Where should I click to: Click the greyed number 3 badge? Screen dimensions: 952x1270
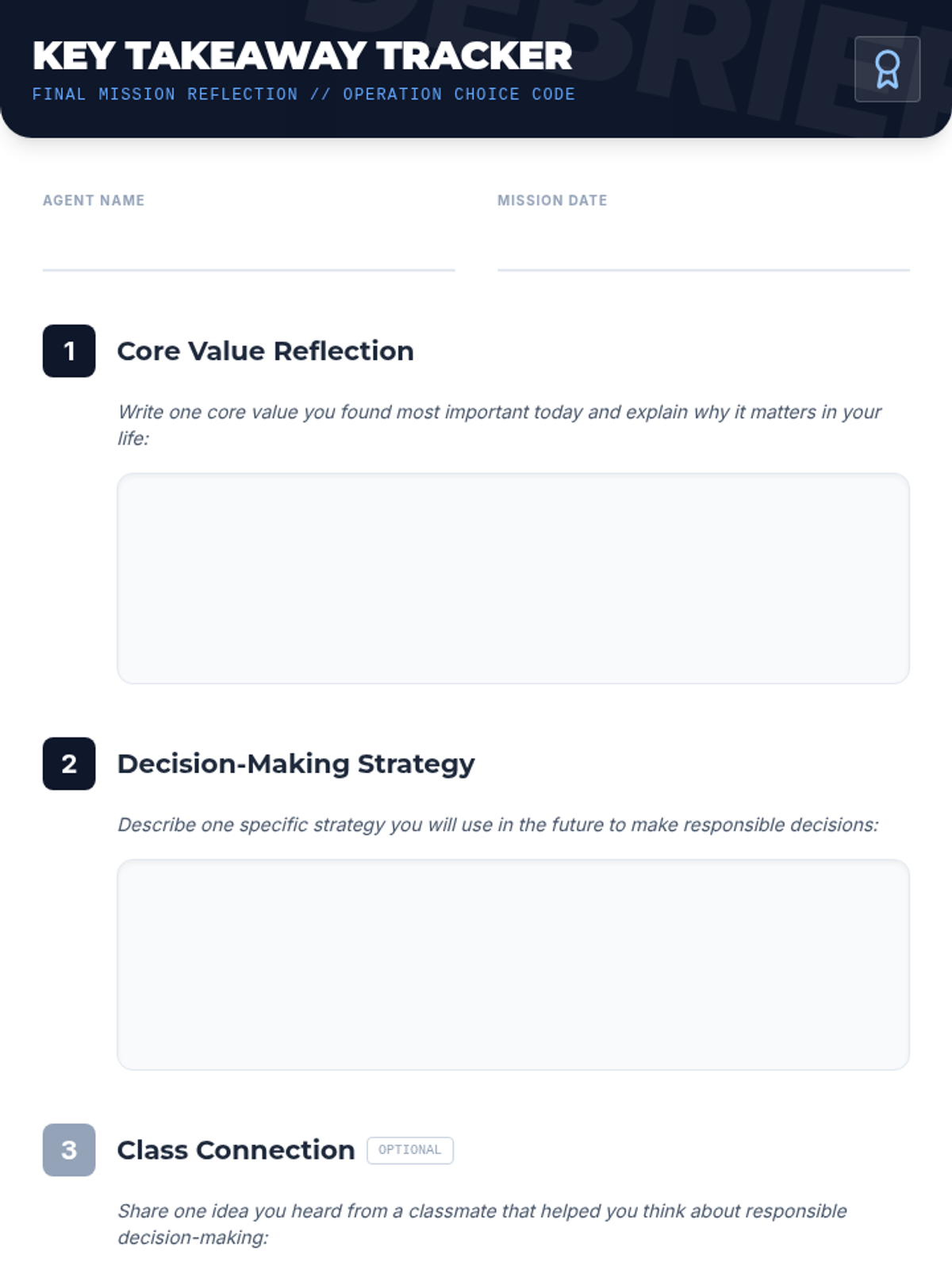pos(69,1149)
